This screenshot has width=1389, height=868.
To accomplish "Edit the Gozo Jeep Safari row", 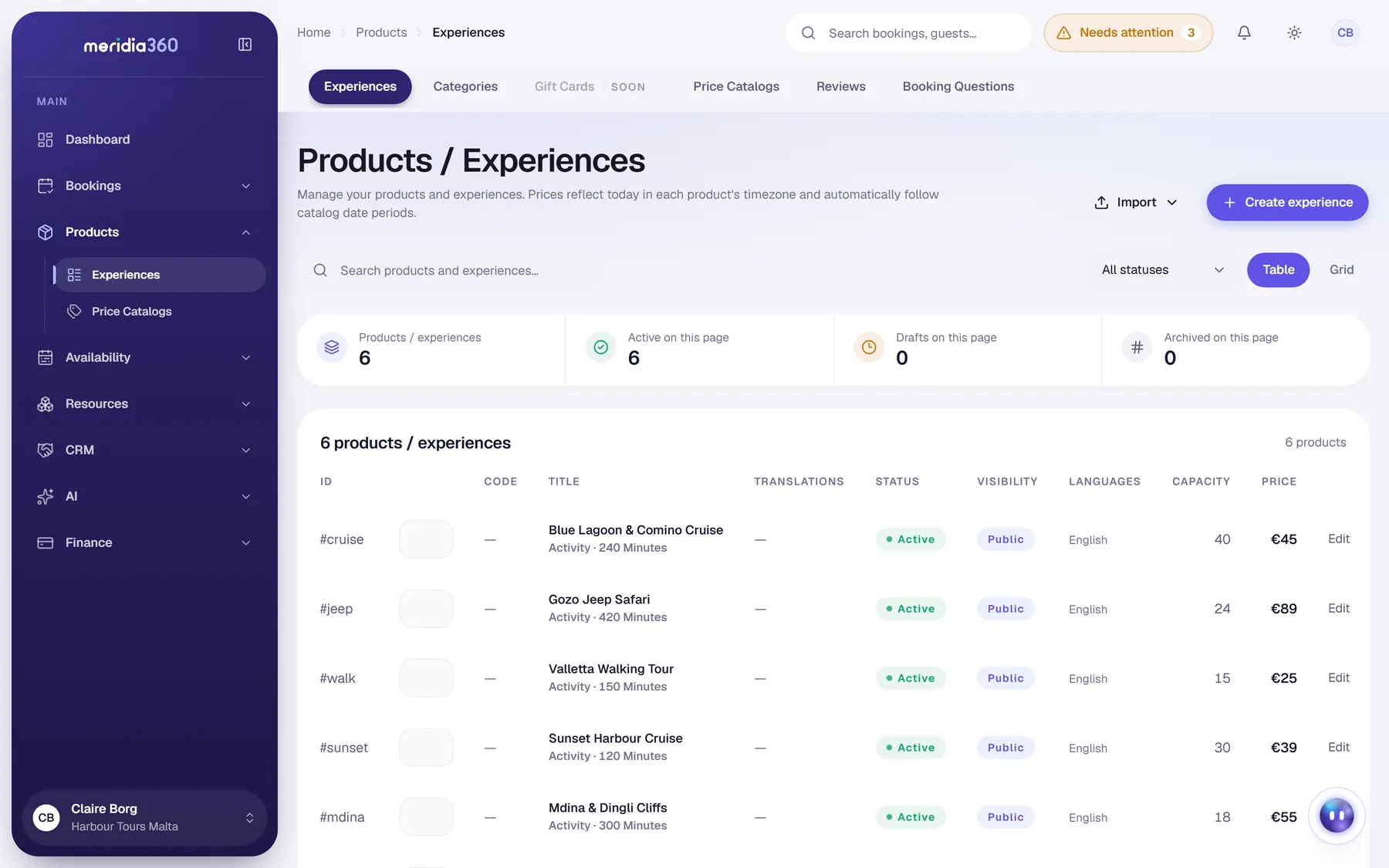I will 1338,608.
